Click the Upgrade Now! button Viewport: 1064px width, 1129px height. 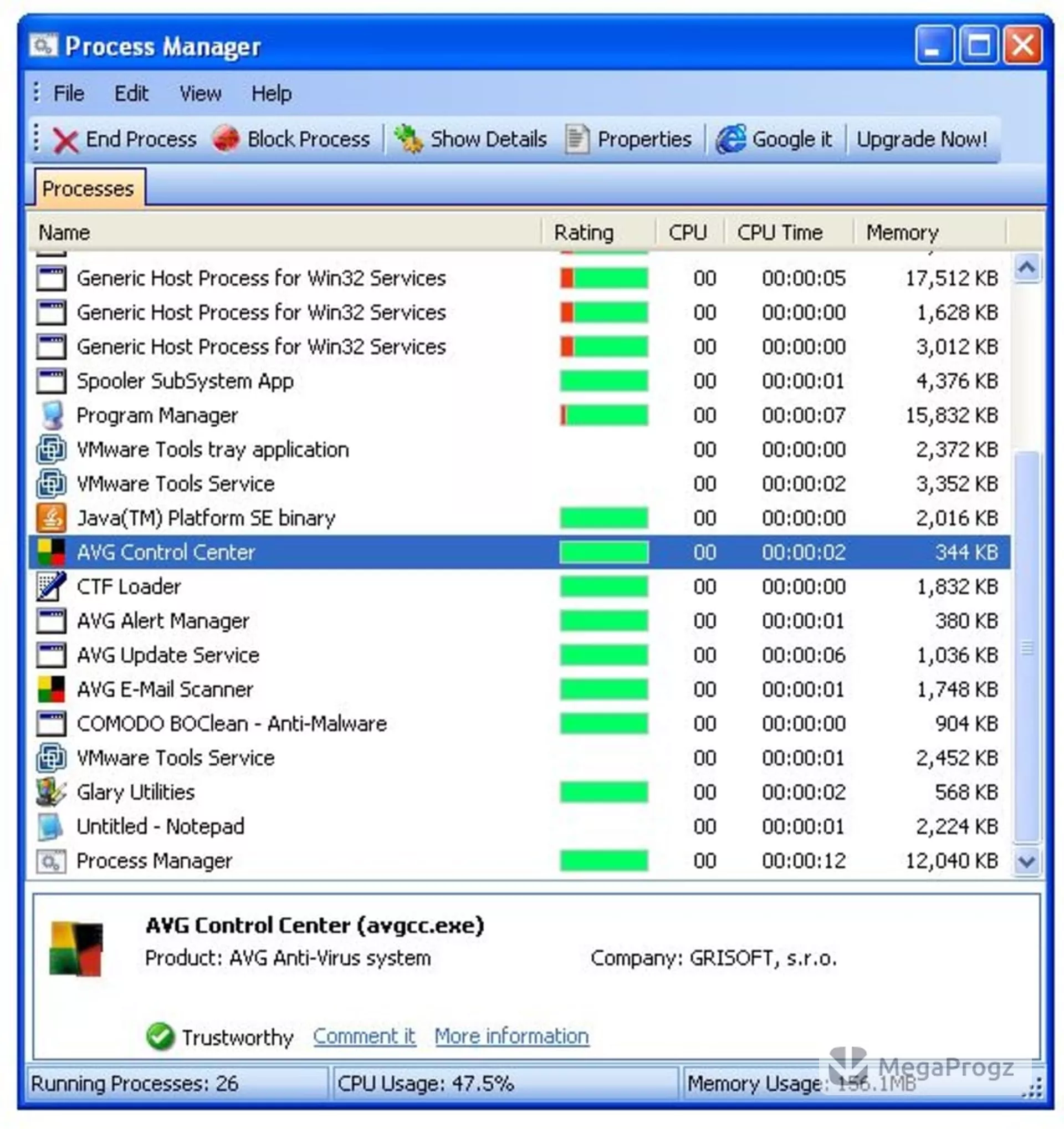(x=922, y=139)
